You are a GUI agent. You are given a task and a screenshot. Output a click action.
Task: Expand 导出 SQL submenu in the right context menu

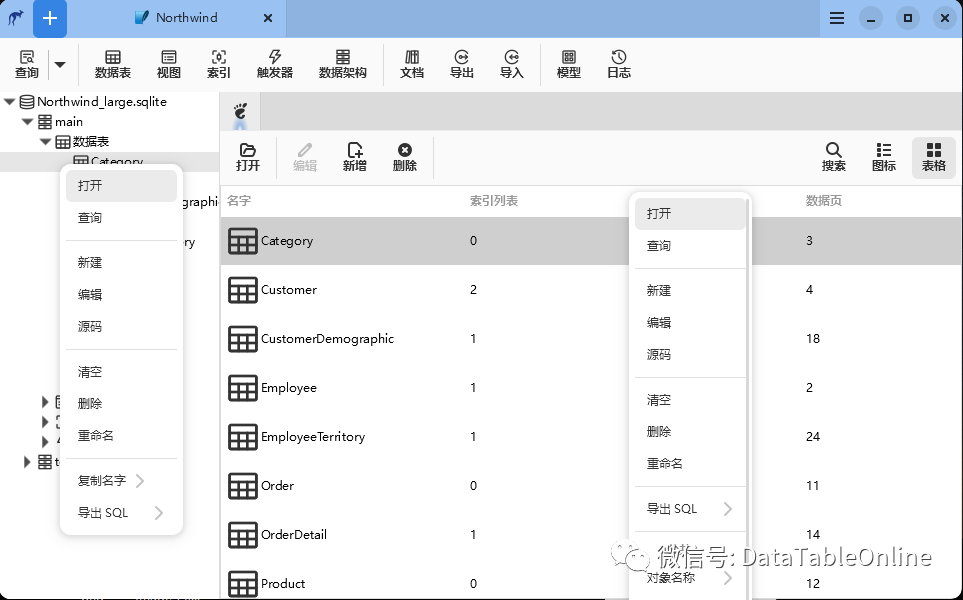tap(690, 508)
